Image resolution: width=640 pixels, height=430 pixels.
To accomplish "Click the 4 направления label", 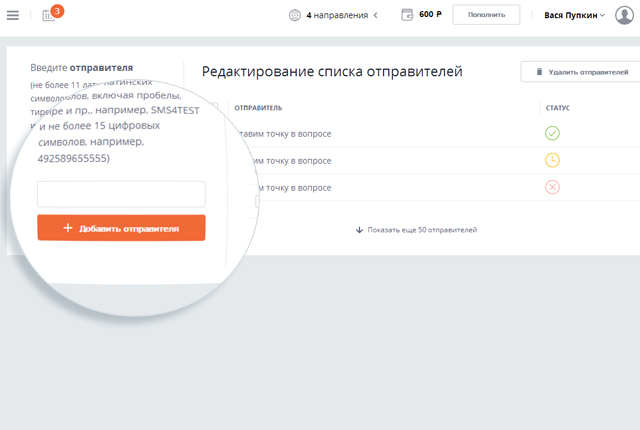I will 337,15.
